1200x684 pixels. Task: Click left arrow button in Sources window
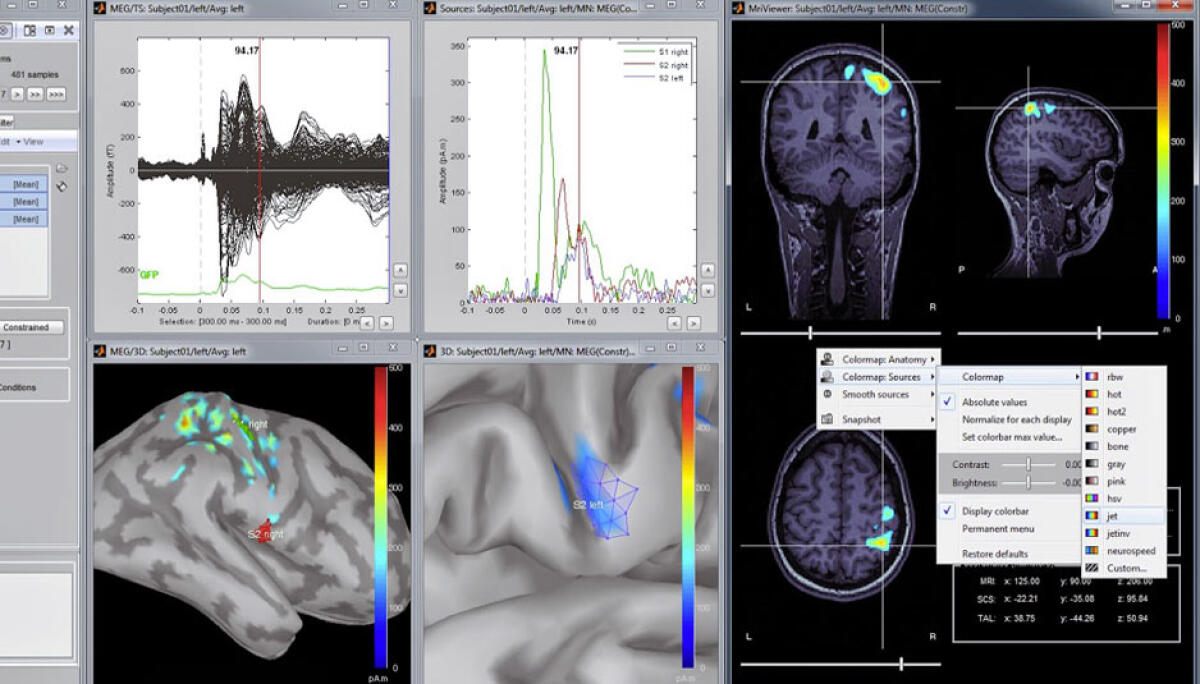676,323
